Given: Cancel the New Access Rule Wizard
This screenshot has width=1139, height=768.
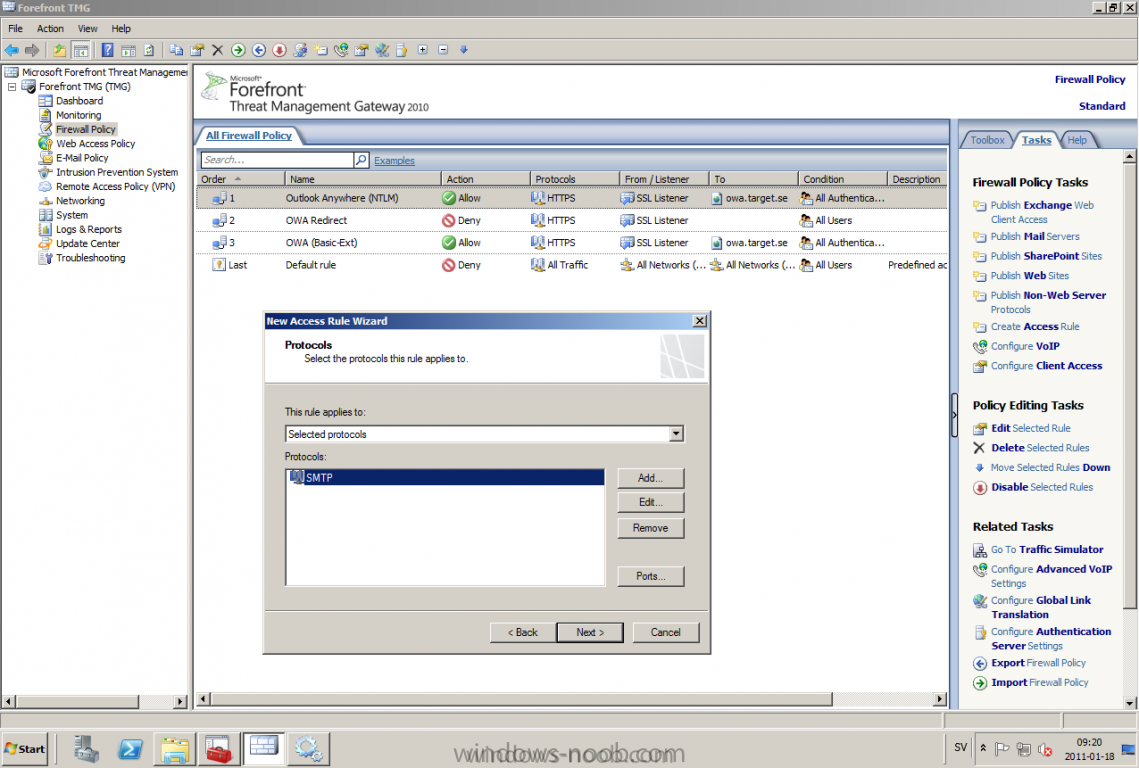Looking at the screenshot, I should (665, 632).
